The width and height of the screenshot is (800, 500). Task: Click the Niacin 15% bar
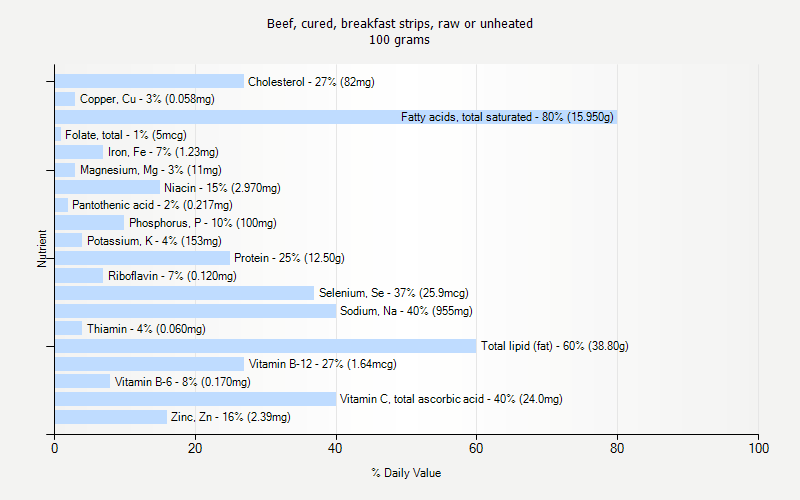[x=108, y=187]
